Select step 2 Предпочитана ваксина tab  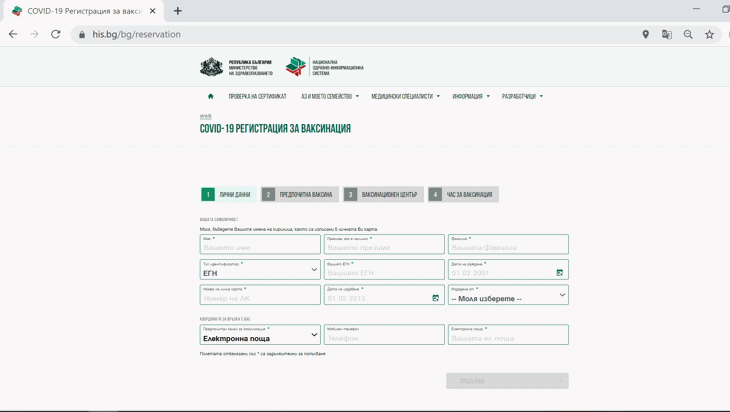pyautogui.click(x=299, y=195)
